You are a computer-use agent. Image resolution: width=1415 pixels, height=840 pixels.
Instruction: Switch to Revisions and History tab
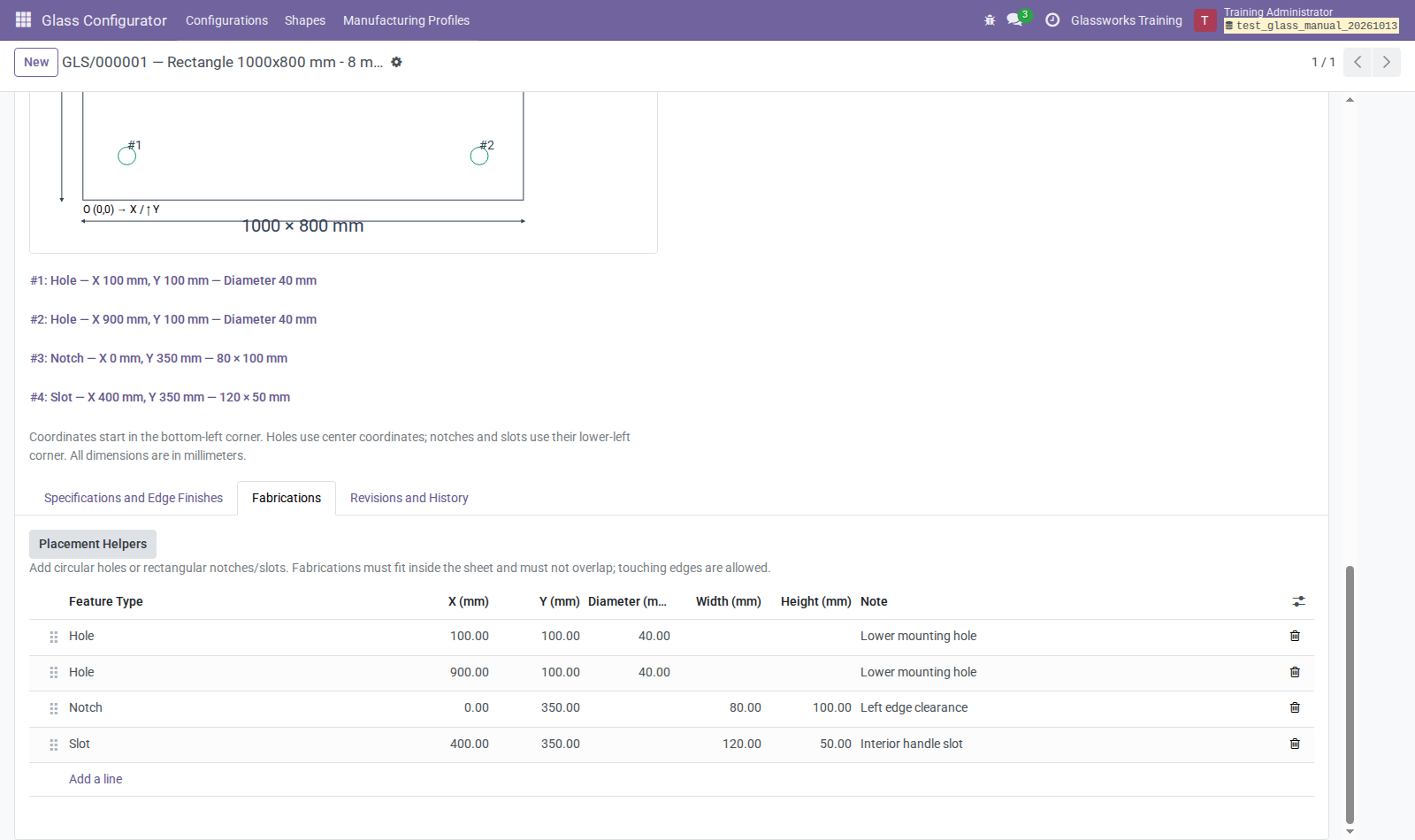click(x=409, y=498)
